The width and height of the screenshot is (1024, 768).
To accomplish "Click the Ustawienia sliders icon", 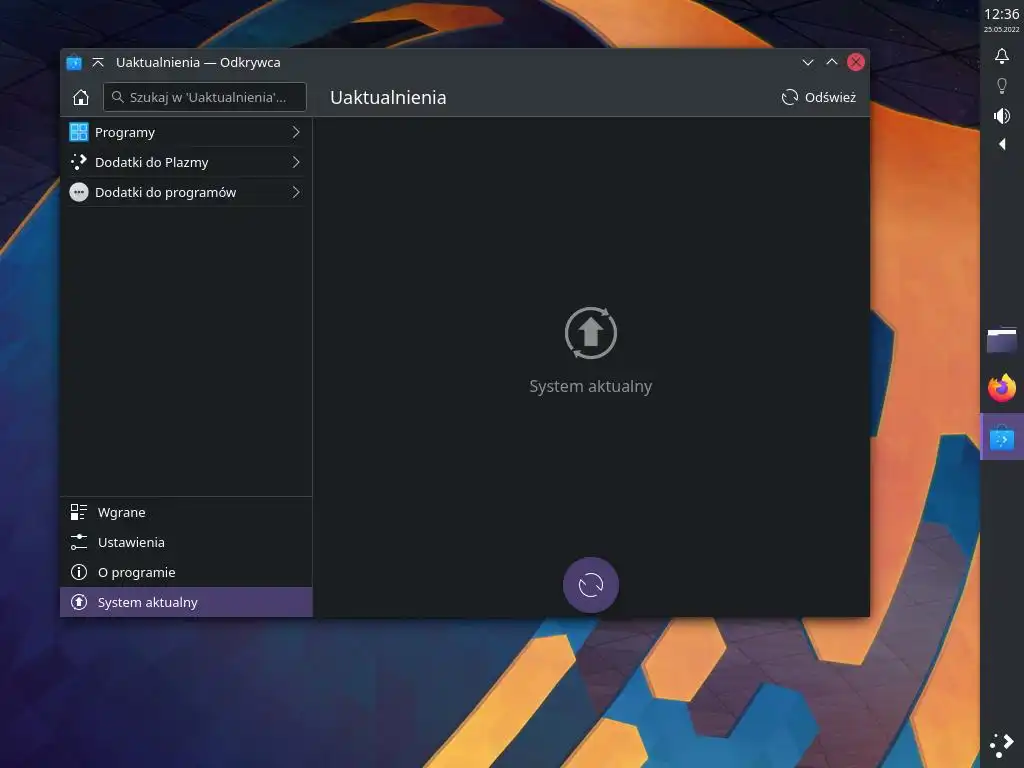I will pos(78,542).
